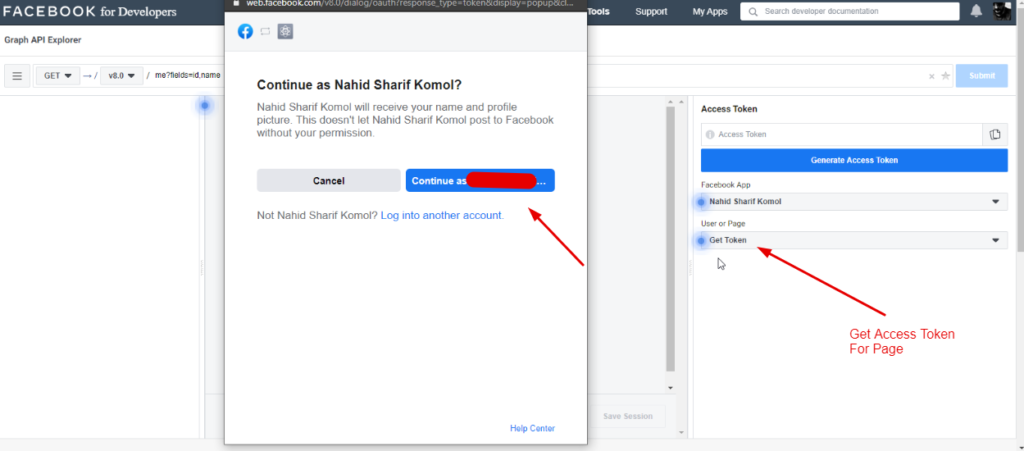This screenshot has width=1024, height=451.
Task: Star the query as favorite
Action: [945, 76]
